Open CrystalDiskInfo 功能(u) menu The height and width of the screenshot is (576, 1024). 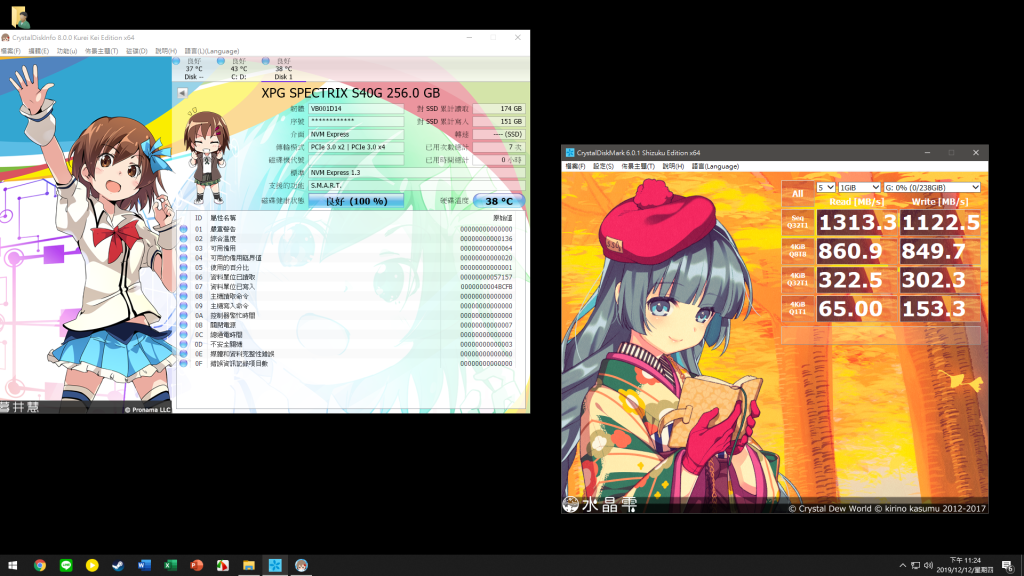[67, 51]
